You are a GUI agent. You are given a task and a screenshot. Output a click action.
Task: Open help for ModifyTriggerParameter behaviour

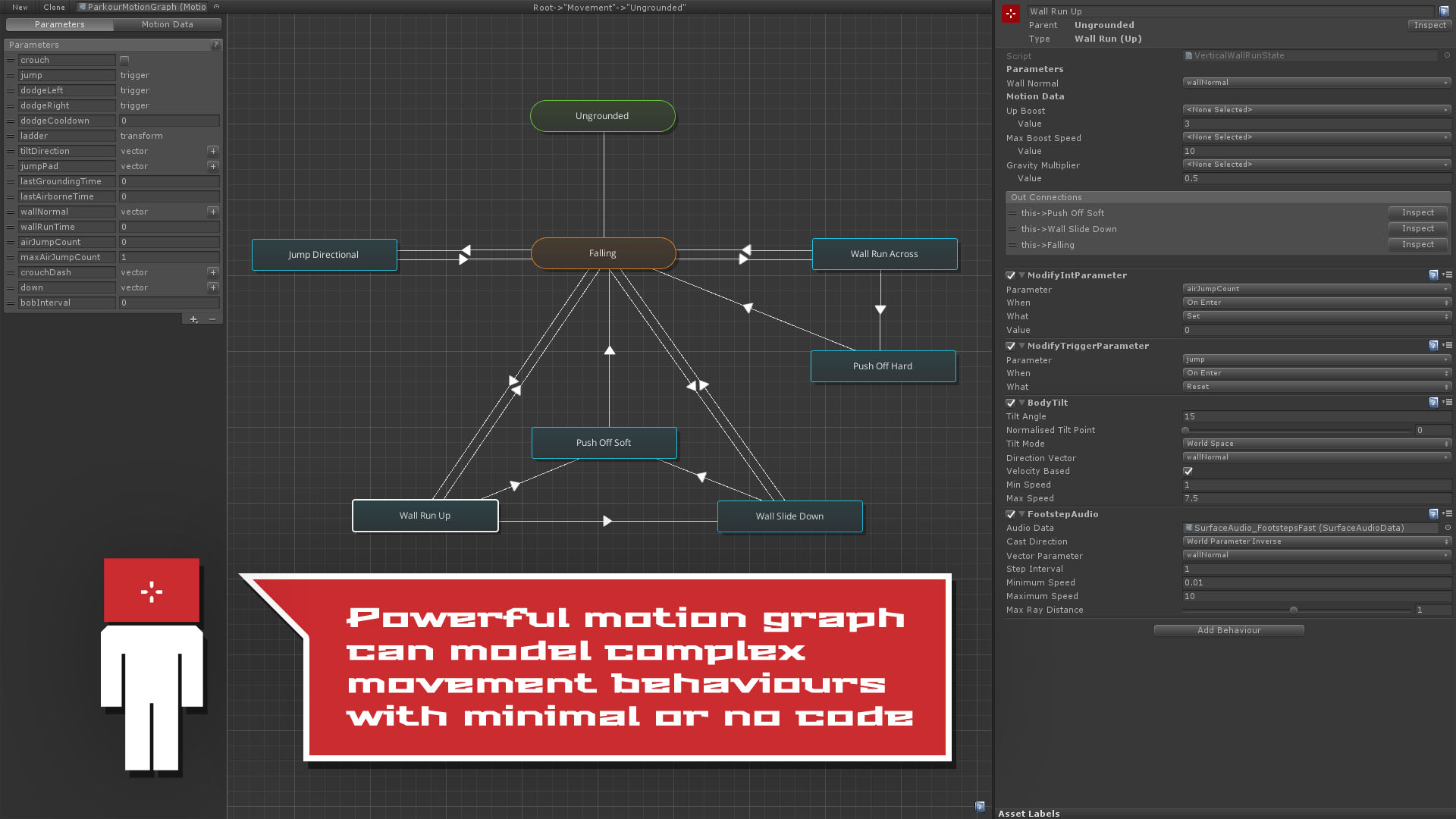1433,346
